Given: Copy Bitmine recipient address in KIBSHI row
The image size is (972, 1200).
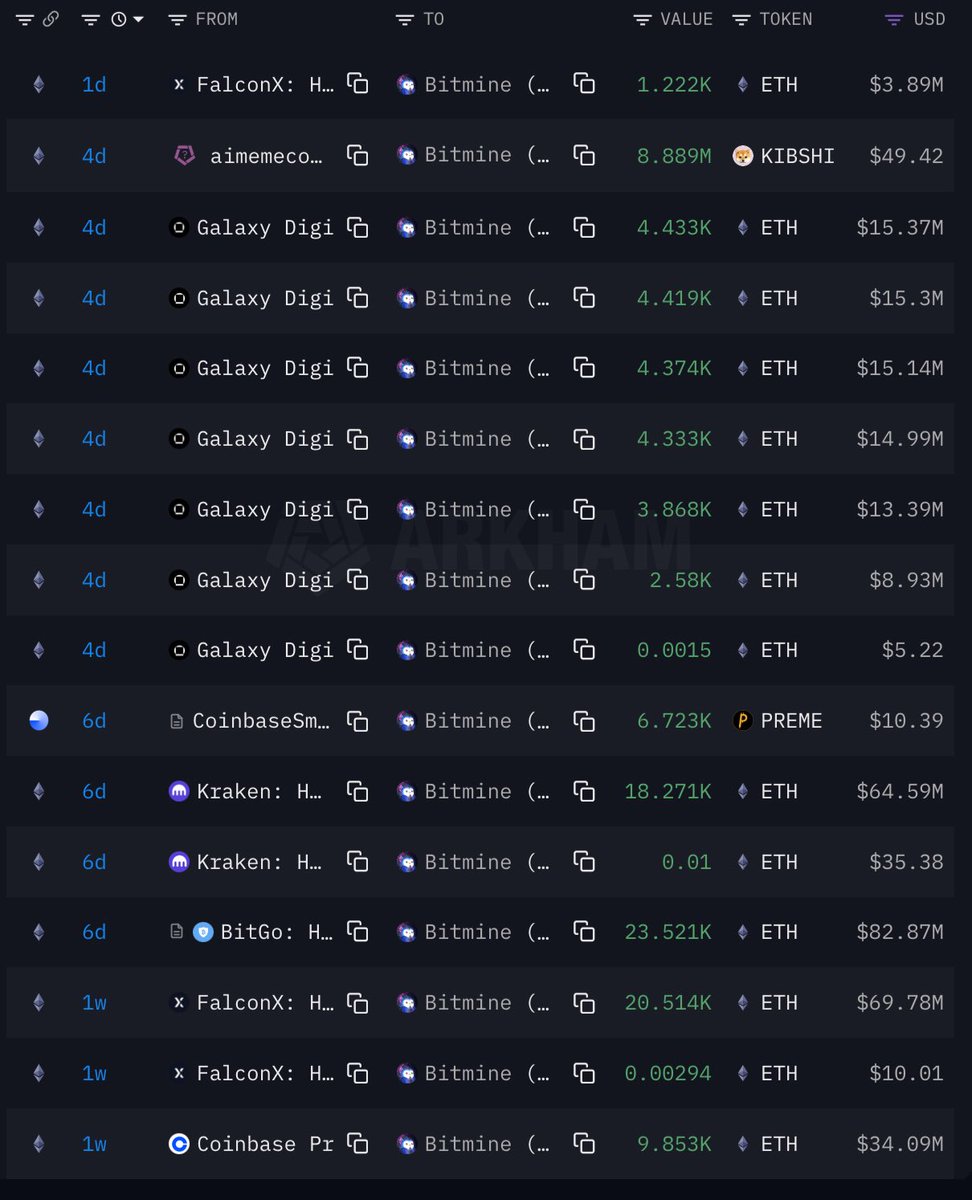Looking at the screenshot, I should click(584, 155).
